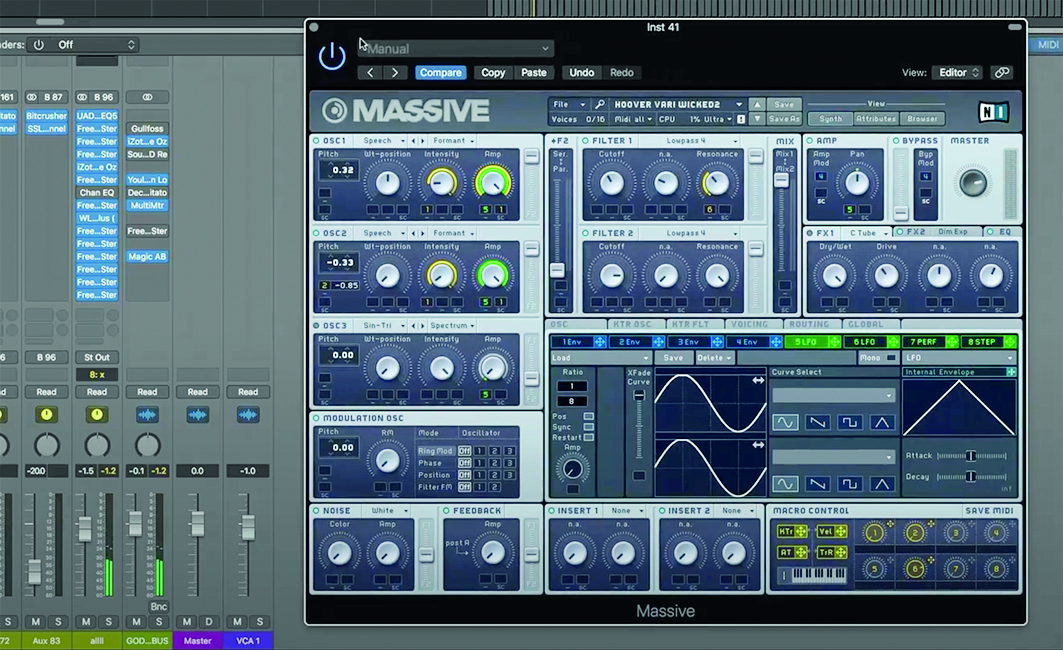Click the TrR macro drag handle

click(841, 552)
